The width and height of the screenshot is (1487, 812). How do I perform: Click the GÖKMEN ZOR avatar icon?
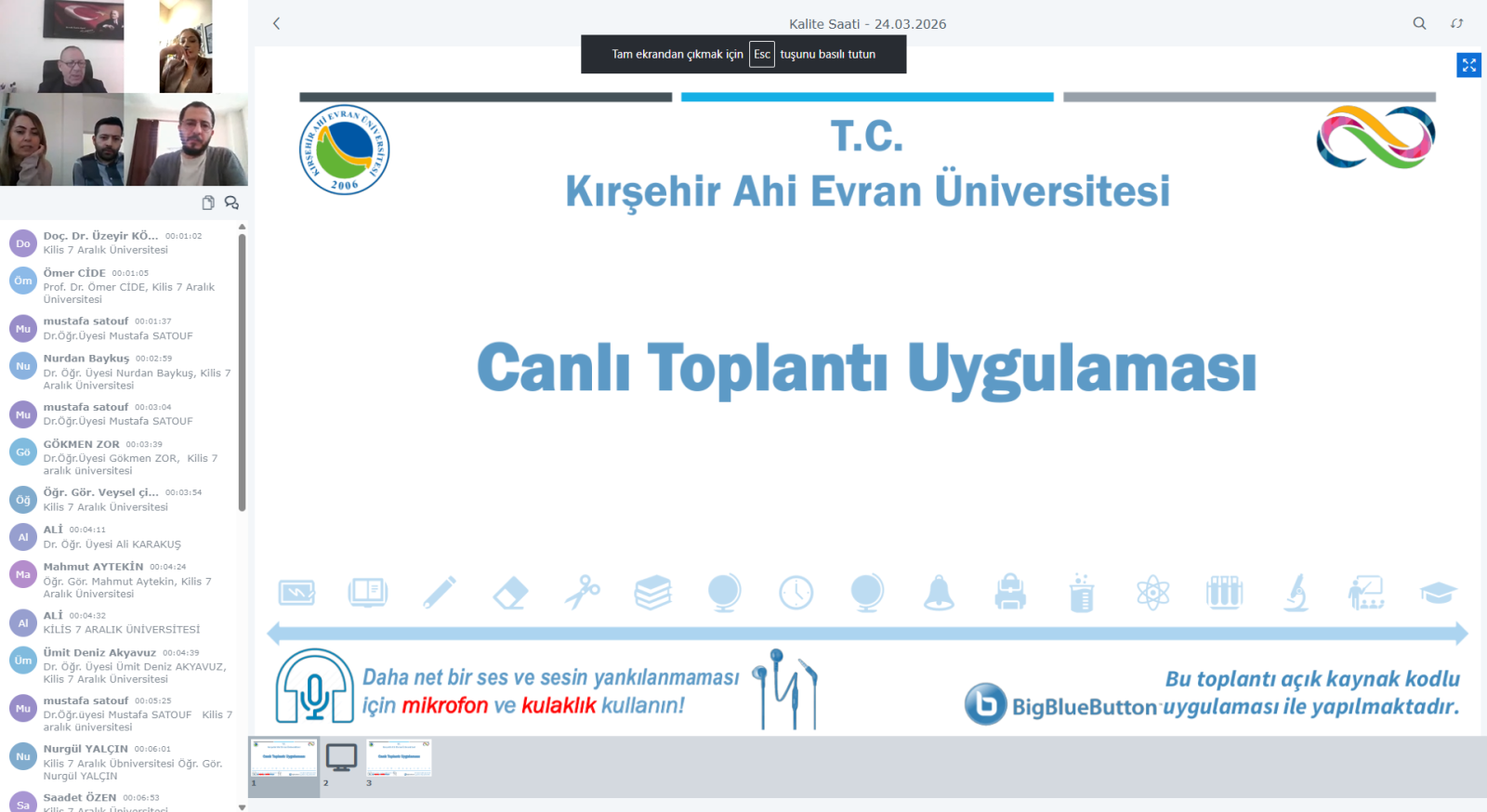23,452
